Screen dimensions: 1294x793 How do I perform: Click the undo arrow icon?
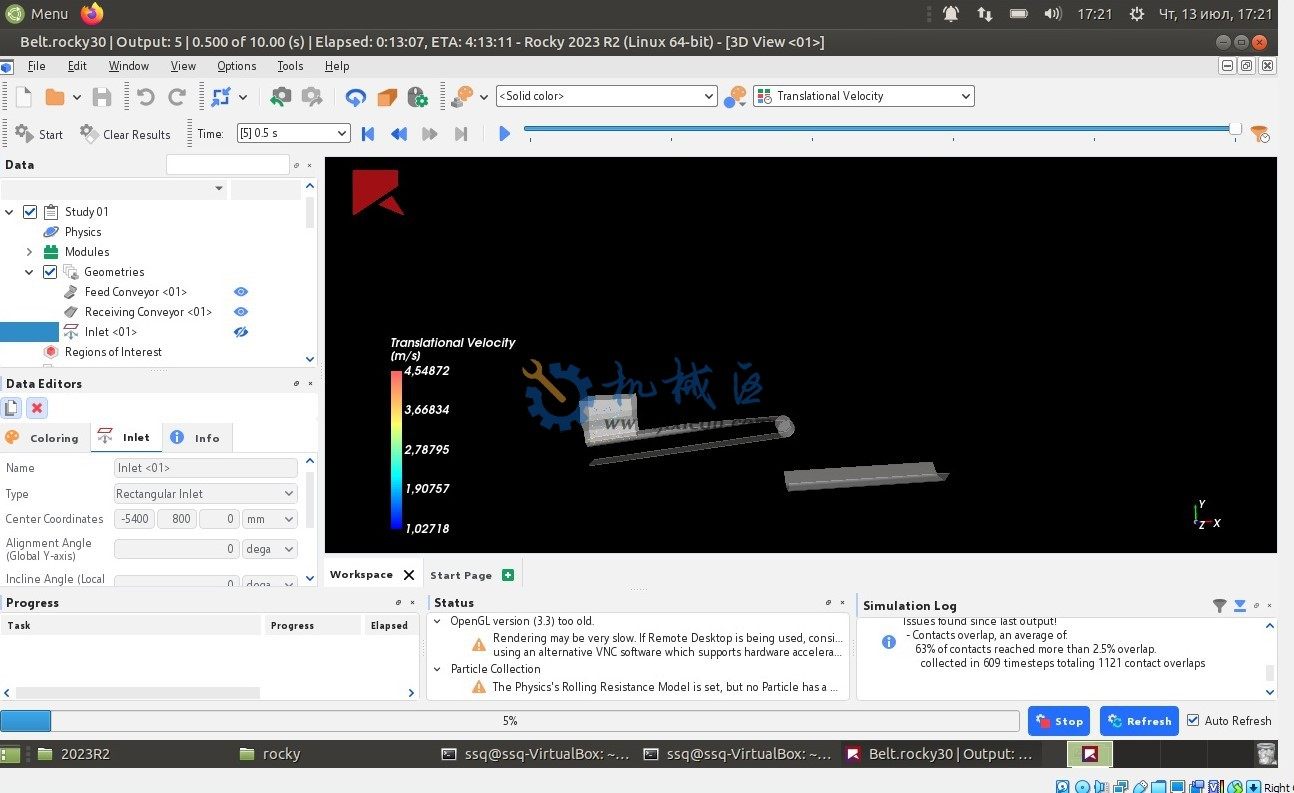click(146, 97)
